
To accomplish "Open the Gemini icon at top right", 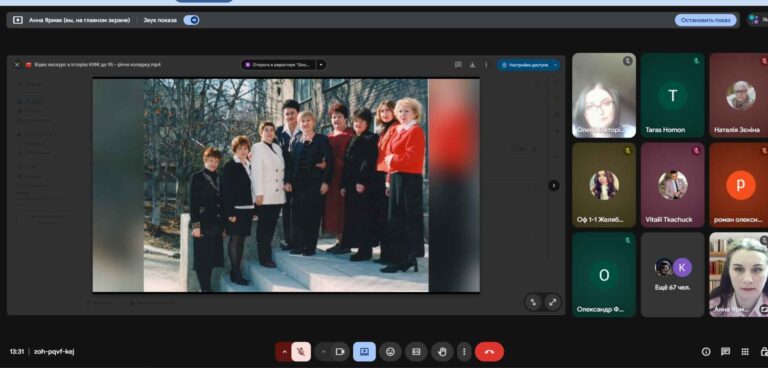I will click(753, 20).
